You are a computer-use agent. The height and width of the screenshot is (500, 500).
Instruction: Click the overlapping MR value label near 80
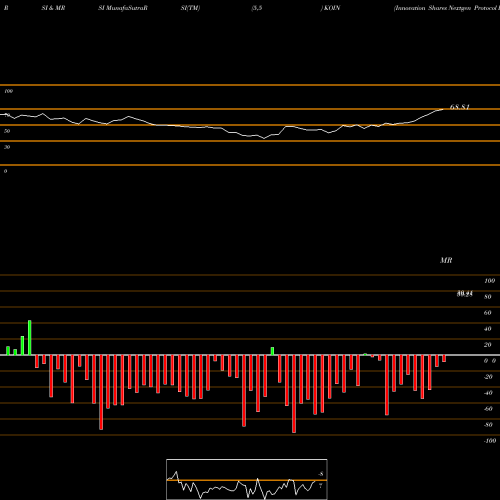(x=465, y=294)
